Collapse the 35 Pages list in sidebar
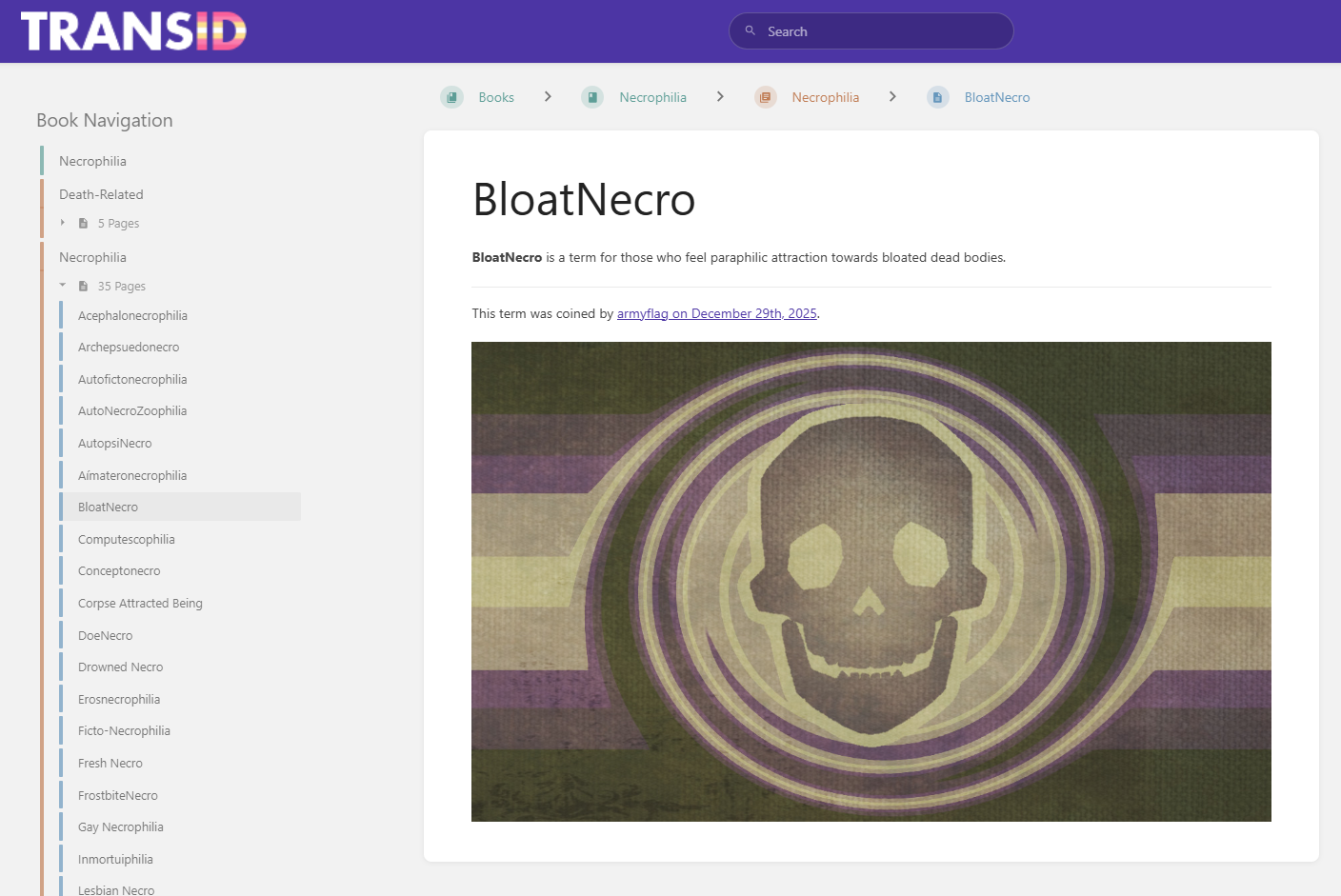 click(x=63, y=286)
